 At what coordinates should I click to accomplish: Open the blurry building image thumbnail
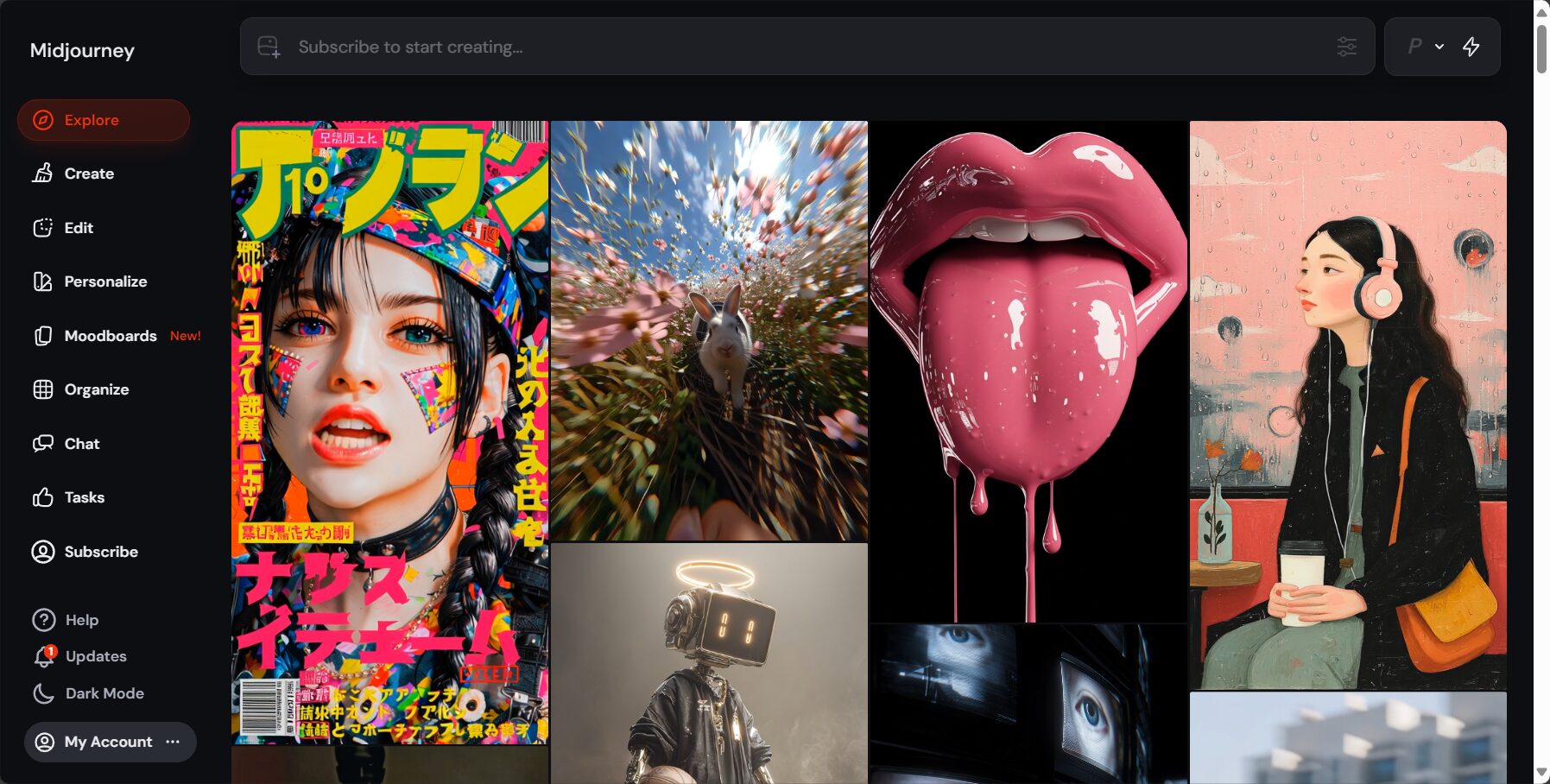[x=1348, y=737]
